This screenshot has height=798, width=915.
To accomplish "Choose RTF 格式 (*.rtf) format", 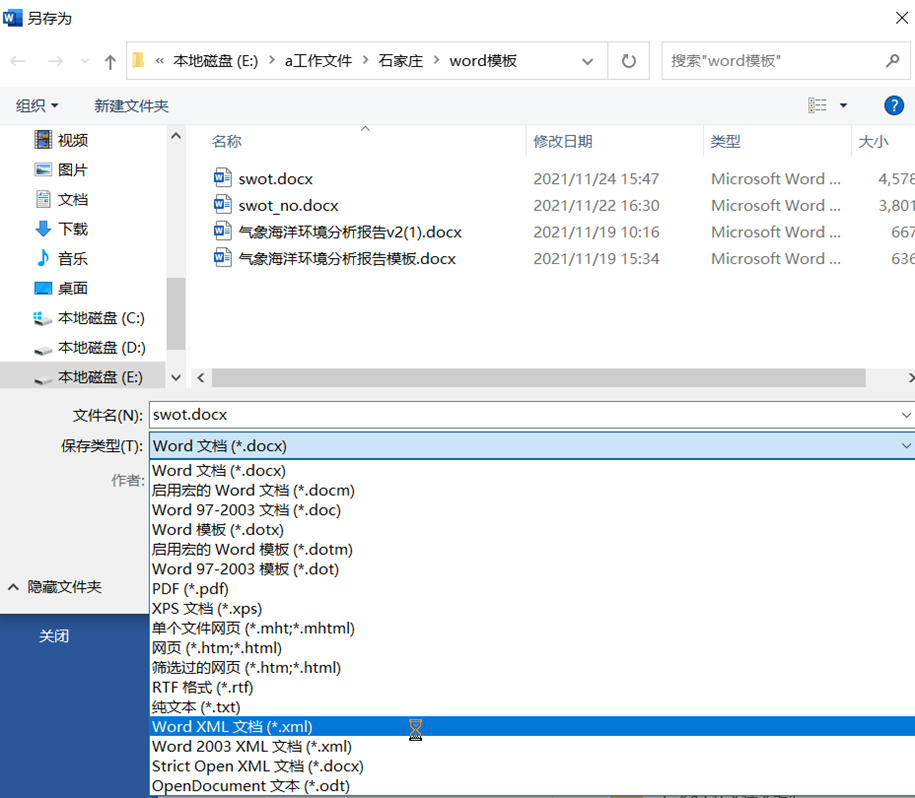I will (x=532, y=687).
